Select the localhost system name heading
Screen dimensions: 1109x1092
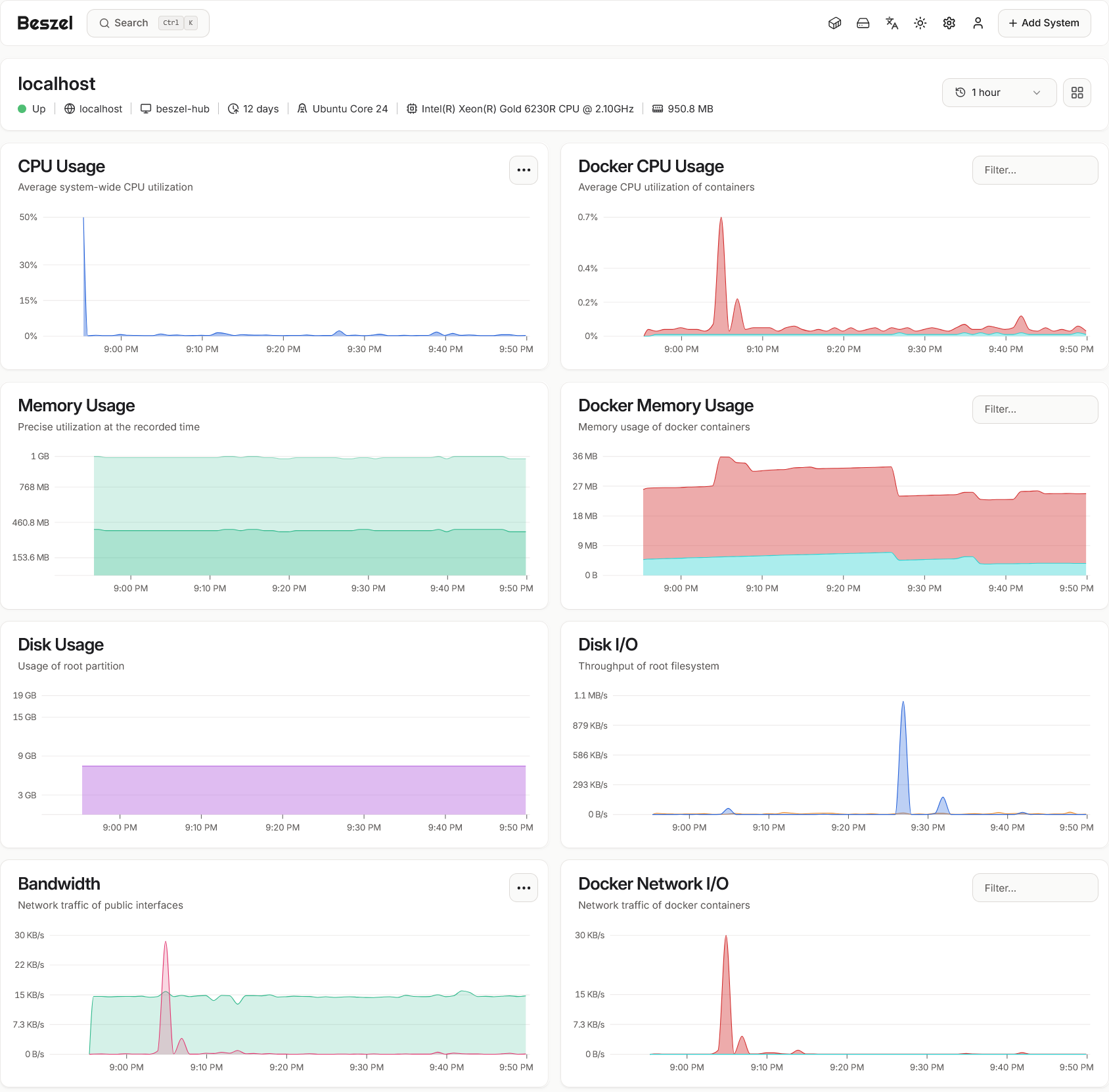(57, 83)
